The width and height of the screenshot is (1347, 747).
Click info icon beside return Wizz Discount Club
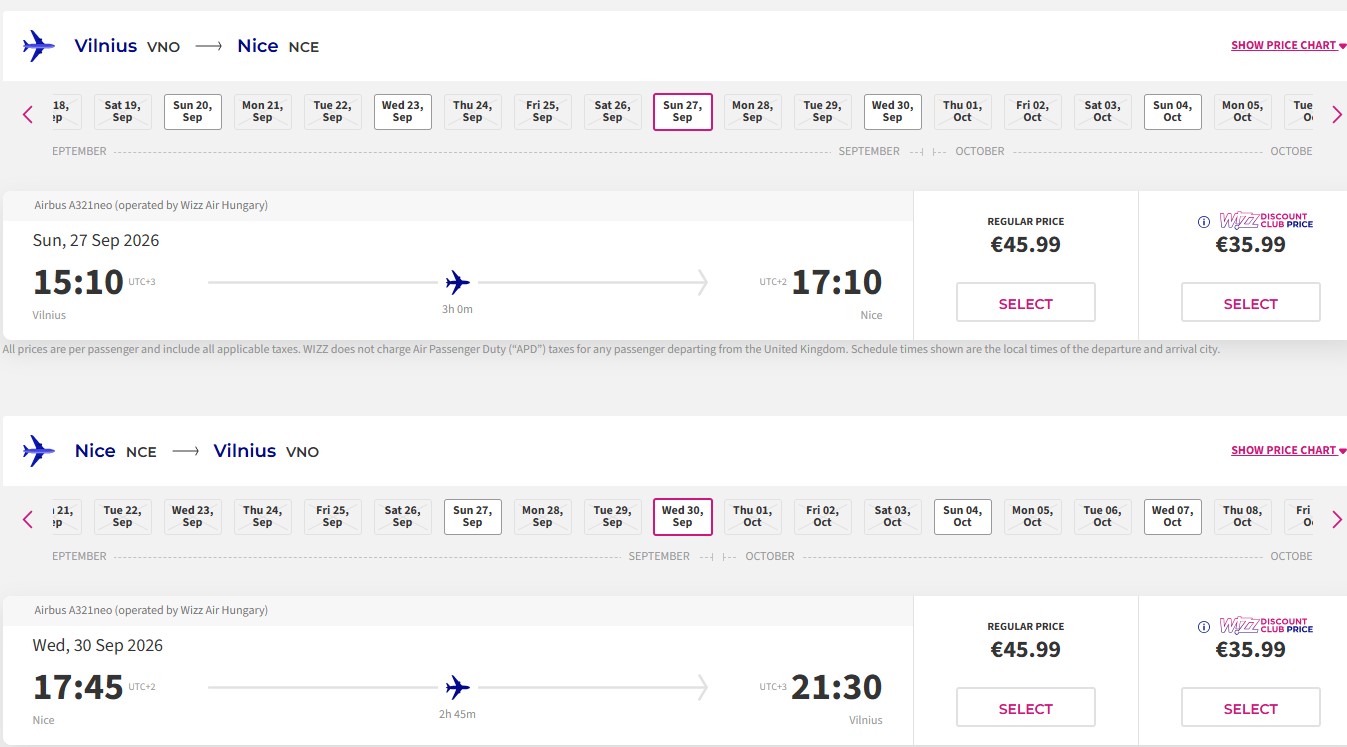(1204, 627)
